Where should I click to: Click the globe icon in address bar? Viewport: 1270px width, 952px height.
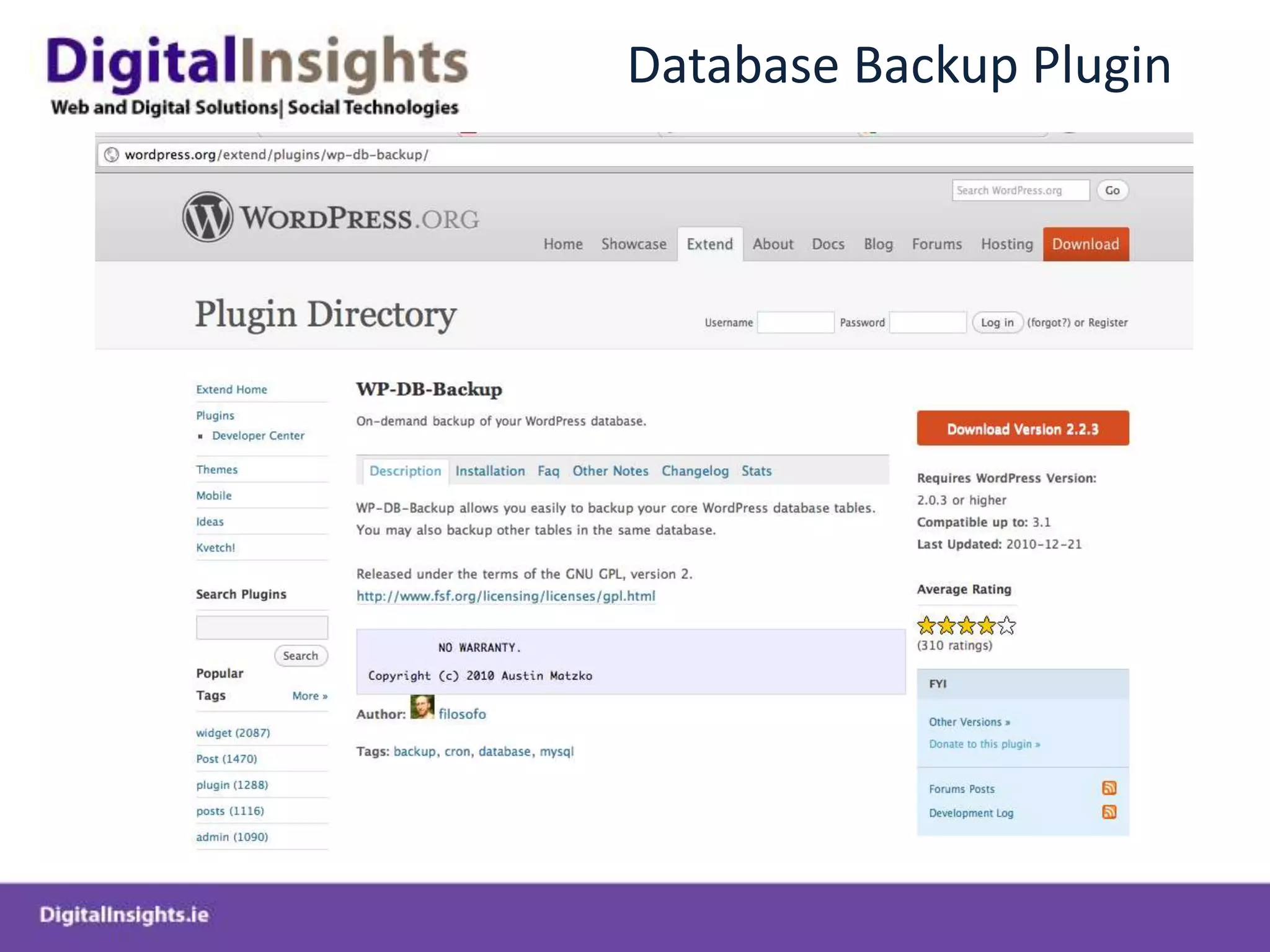(112, 154)
